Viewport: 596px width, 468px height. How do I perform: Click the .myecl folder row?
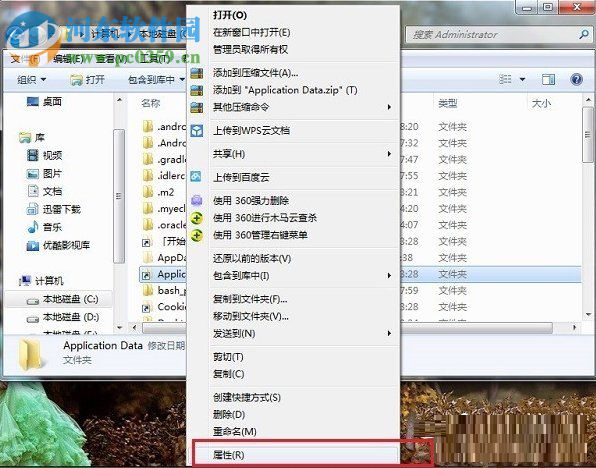pos(163,208)
